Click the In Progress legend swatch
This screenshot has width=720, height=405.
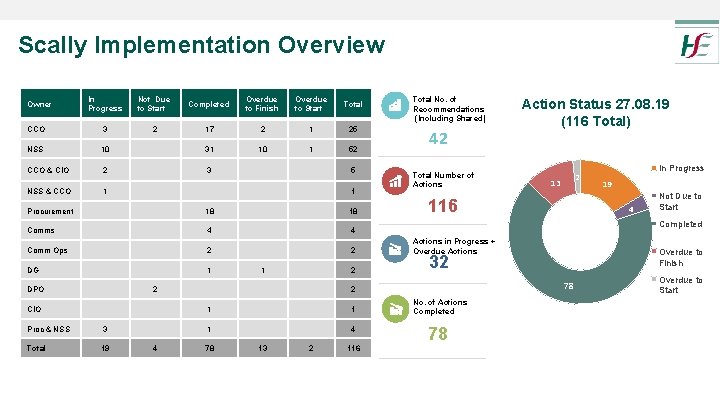(654, 169)
